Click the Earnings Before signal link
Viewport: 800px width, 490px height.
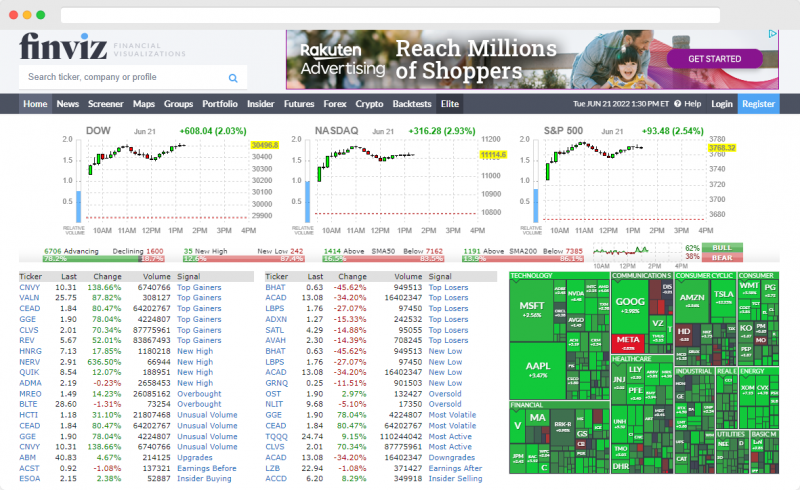coord(207,468)
